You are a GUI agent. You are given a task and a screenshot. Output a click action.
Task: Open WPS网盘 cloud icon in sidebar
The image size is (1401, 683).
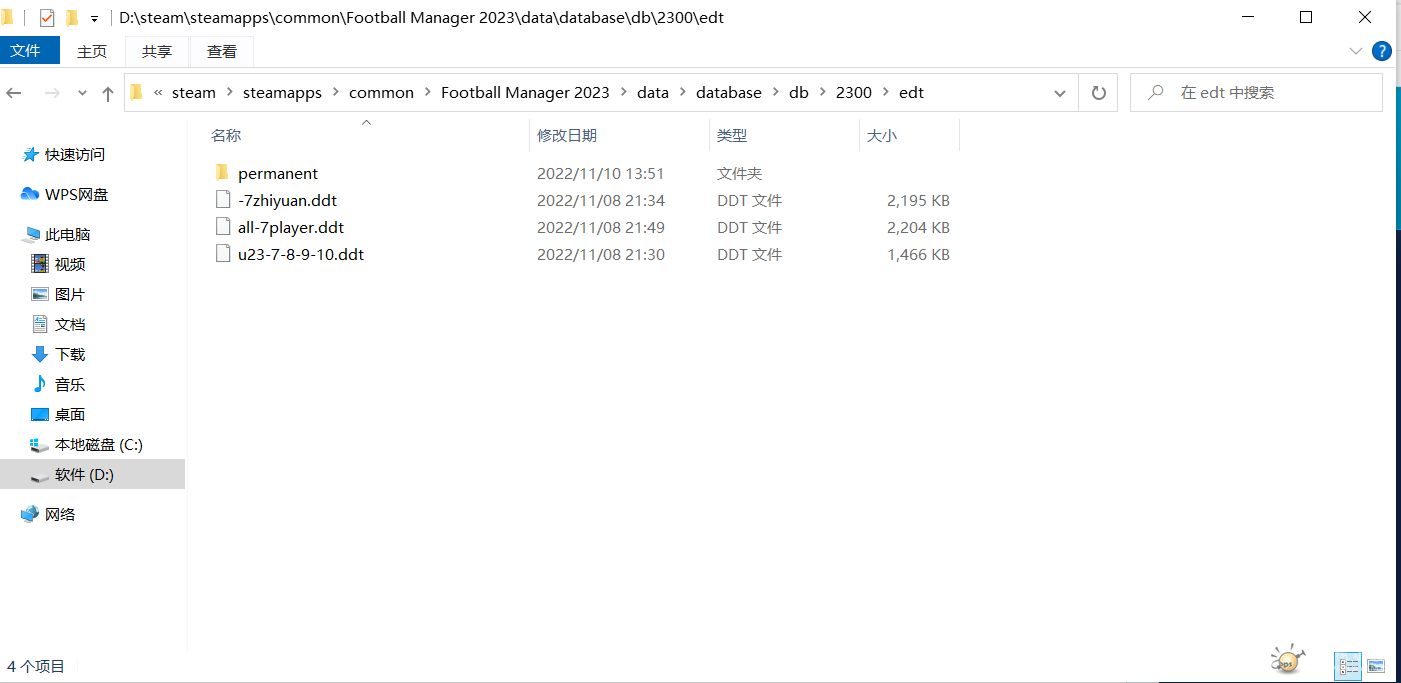coord(30,194)
